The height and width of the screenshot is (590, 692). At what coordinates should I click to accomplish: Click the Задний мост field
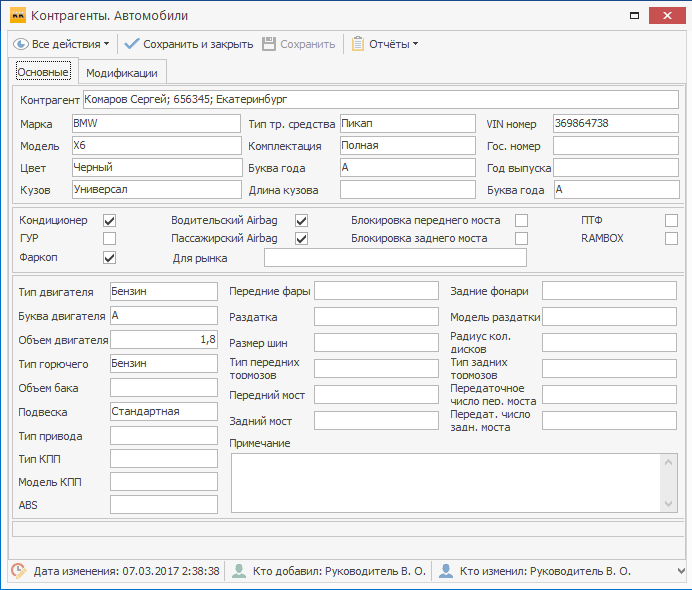(376, 421)
